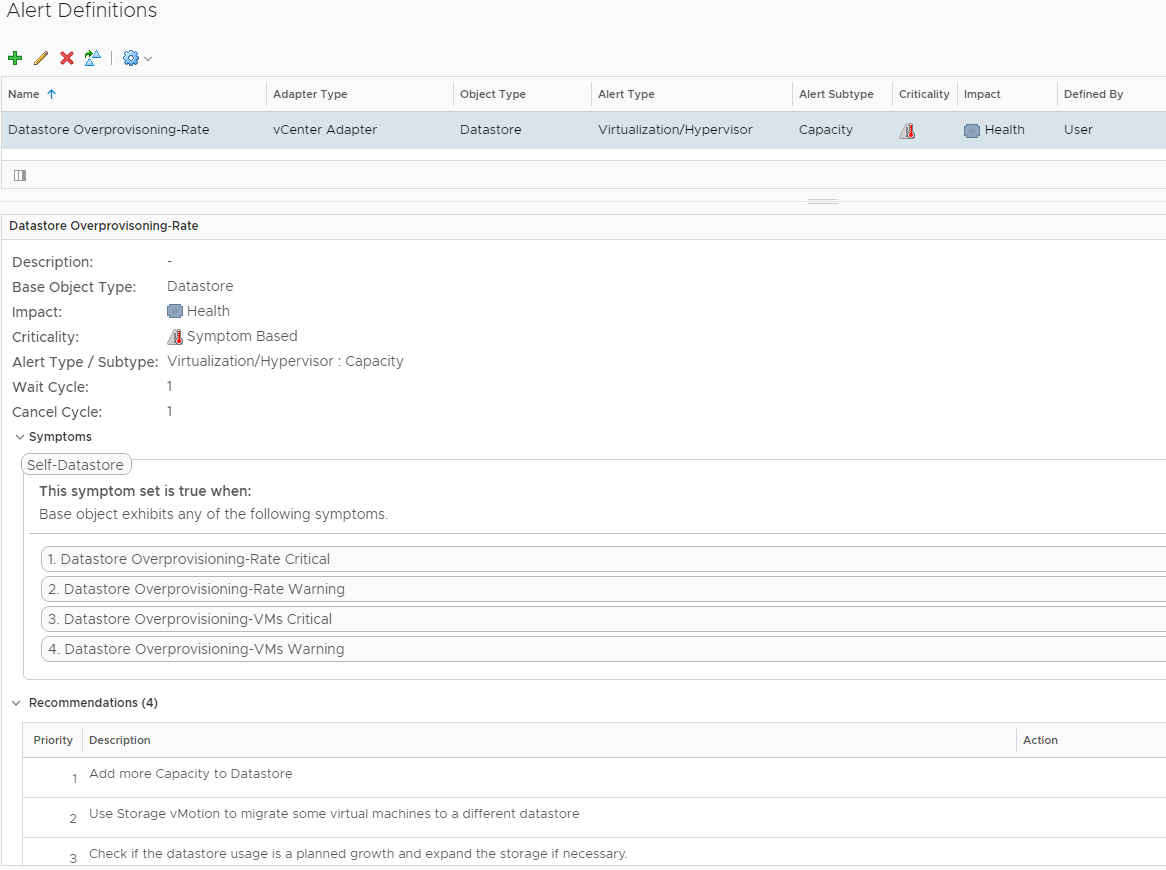The image size is (1166, 870).
Task: Select the Add more Capacity recommendation row
Action: click(x=190, y=774)
